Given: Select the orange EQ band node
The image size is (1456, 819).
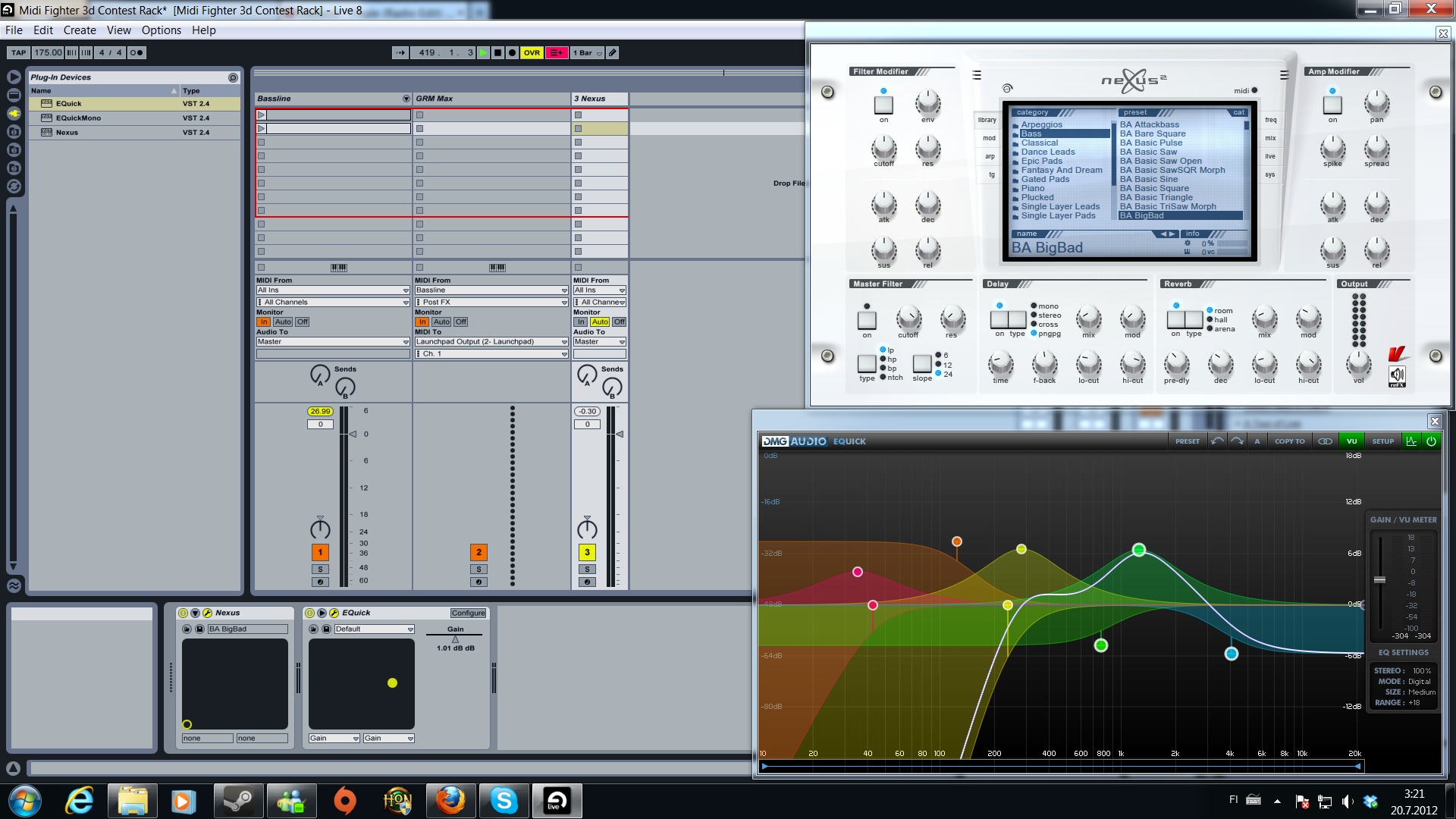Looking at the screenshot, I should pos(957,541).
